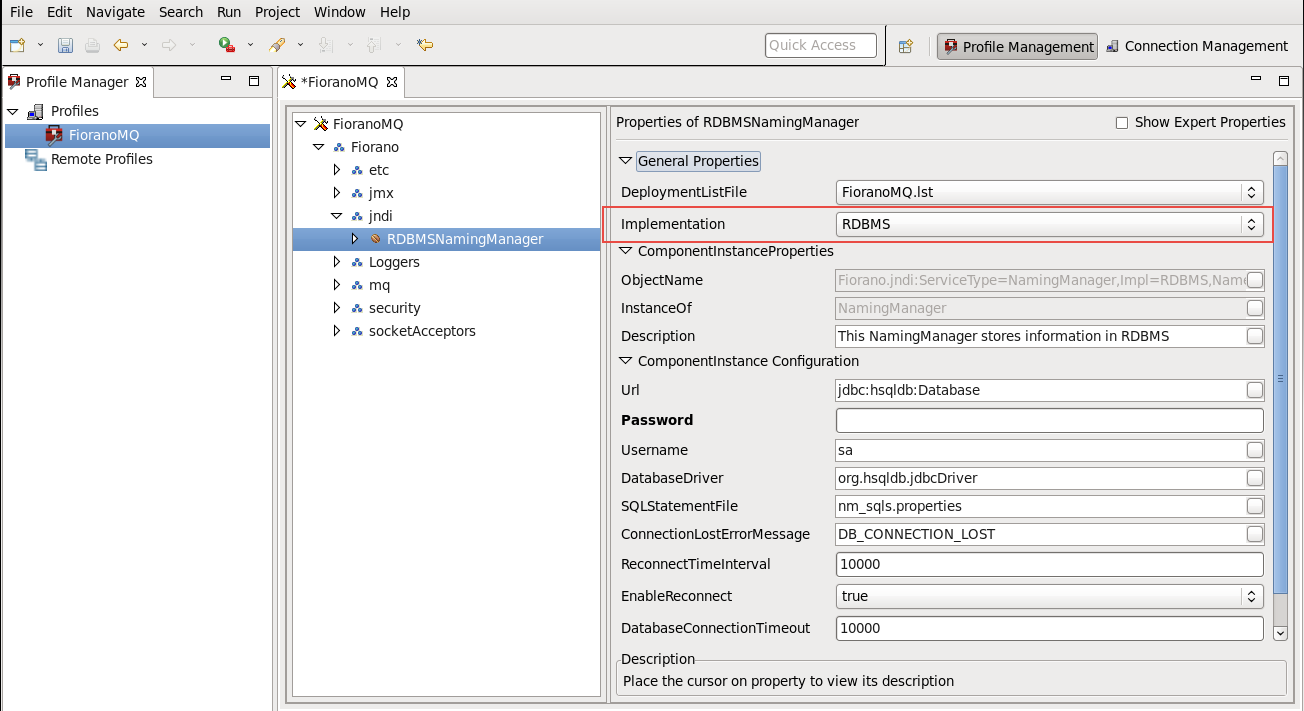Switch to Connection Management perspective

click(1196, 46)
